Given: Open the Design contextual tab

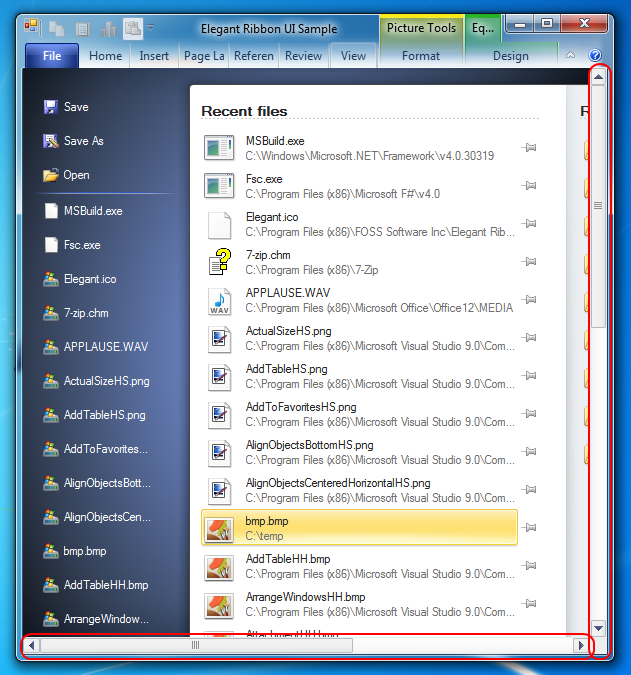Looking at the screenshot, I should coord(510,56).
